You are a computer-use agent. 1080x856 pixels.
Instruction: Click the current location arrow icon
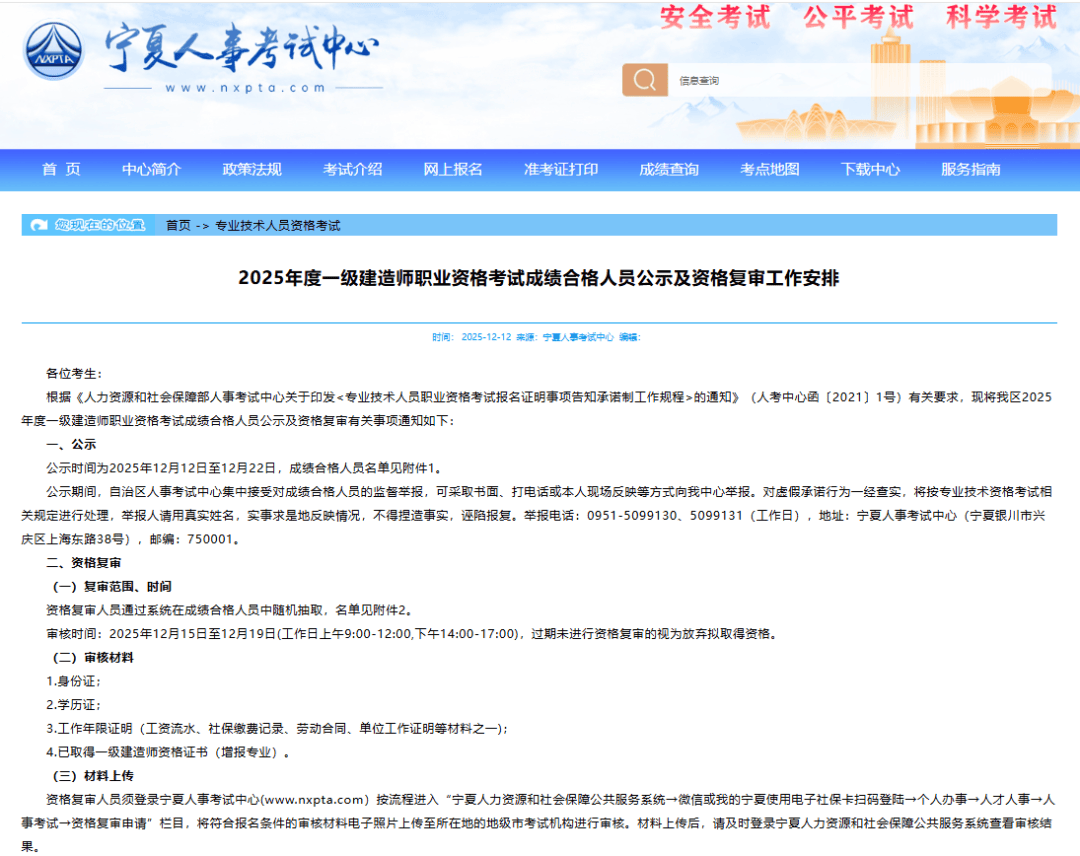coord(39,225)
